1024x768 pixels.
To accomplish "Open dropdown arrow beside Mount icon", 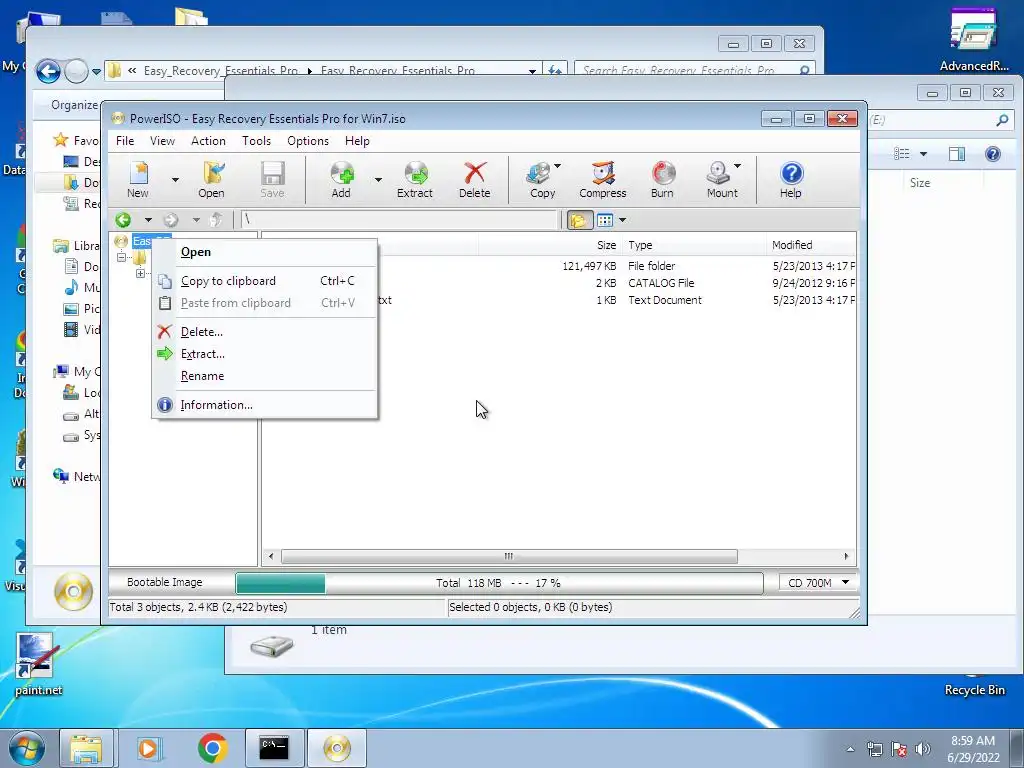I will (x=737, y=166).
